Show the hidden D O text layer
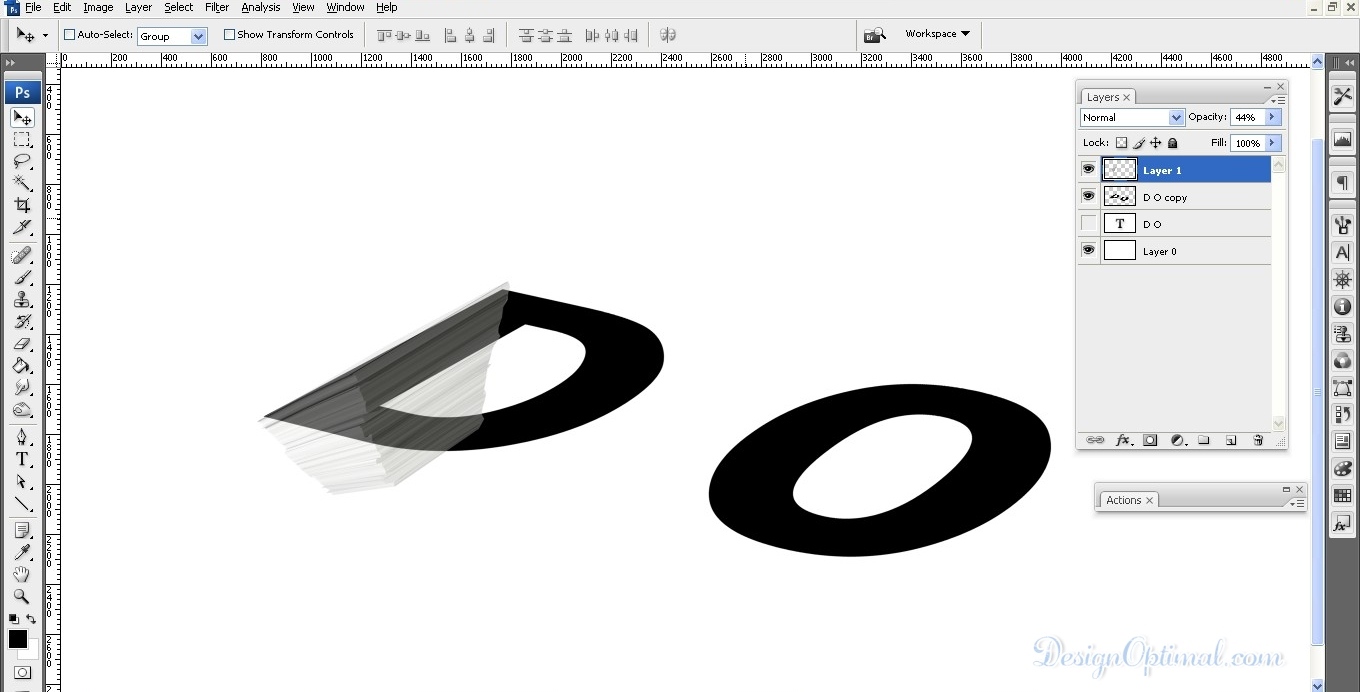The height and width of the screenshot is (692, 1360). [x=1088, y=223]
